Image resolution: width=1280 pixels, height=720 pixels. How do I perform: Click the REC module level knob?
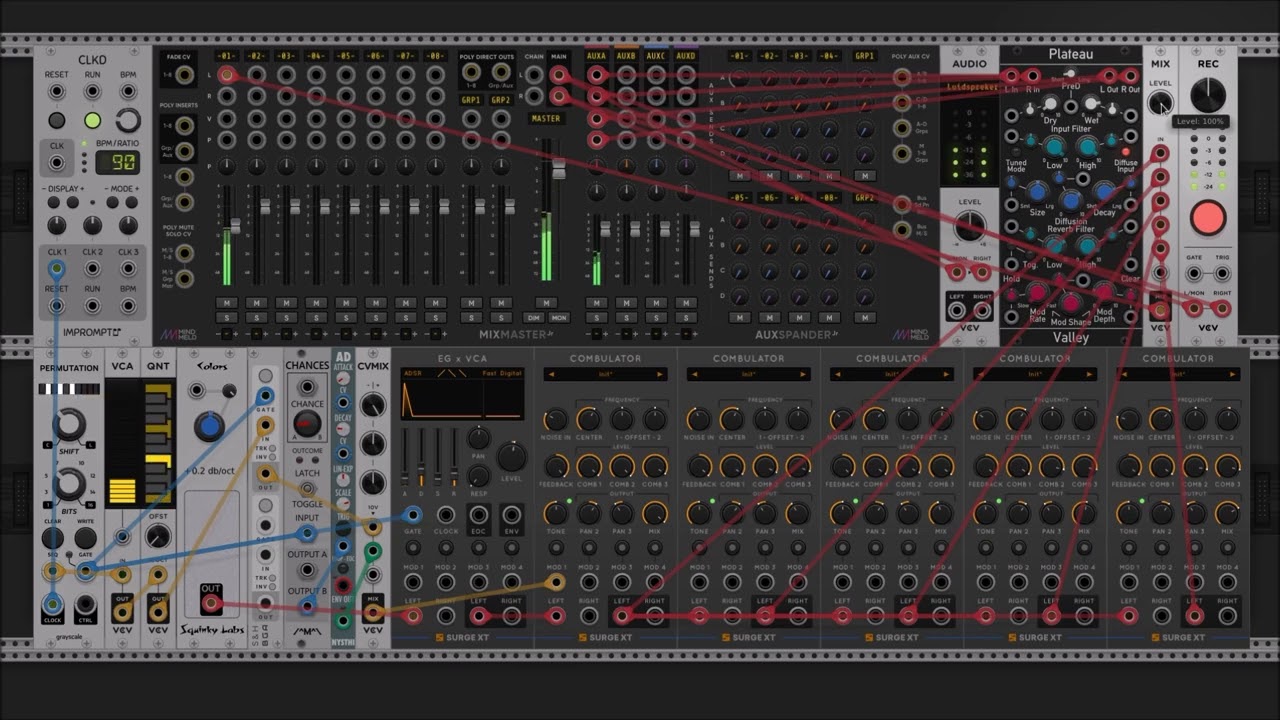[1208, 95]
